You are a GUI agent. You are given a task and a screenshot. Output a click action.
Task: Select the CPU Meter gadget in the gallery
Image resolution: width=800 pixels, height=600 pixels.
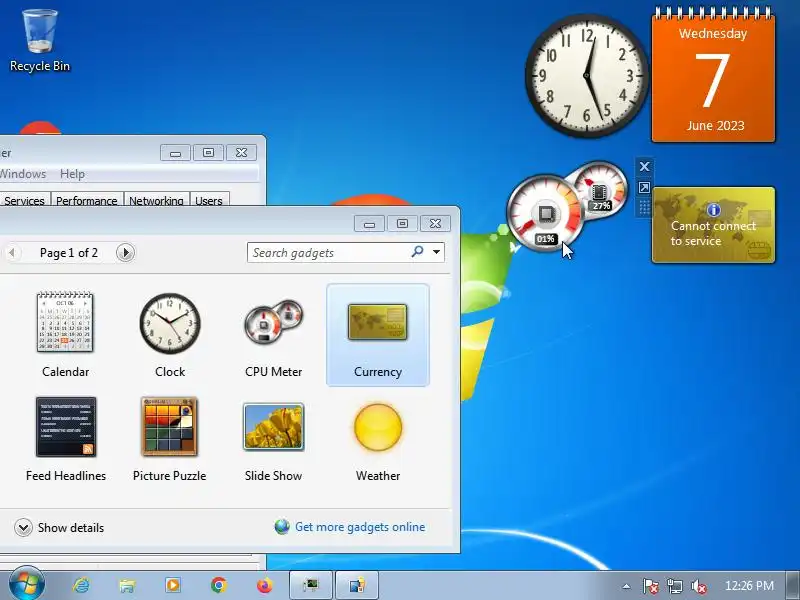(273, 334)
